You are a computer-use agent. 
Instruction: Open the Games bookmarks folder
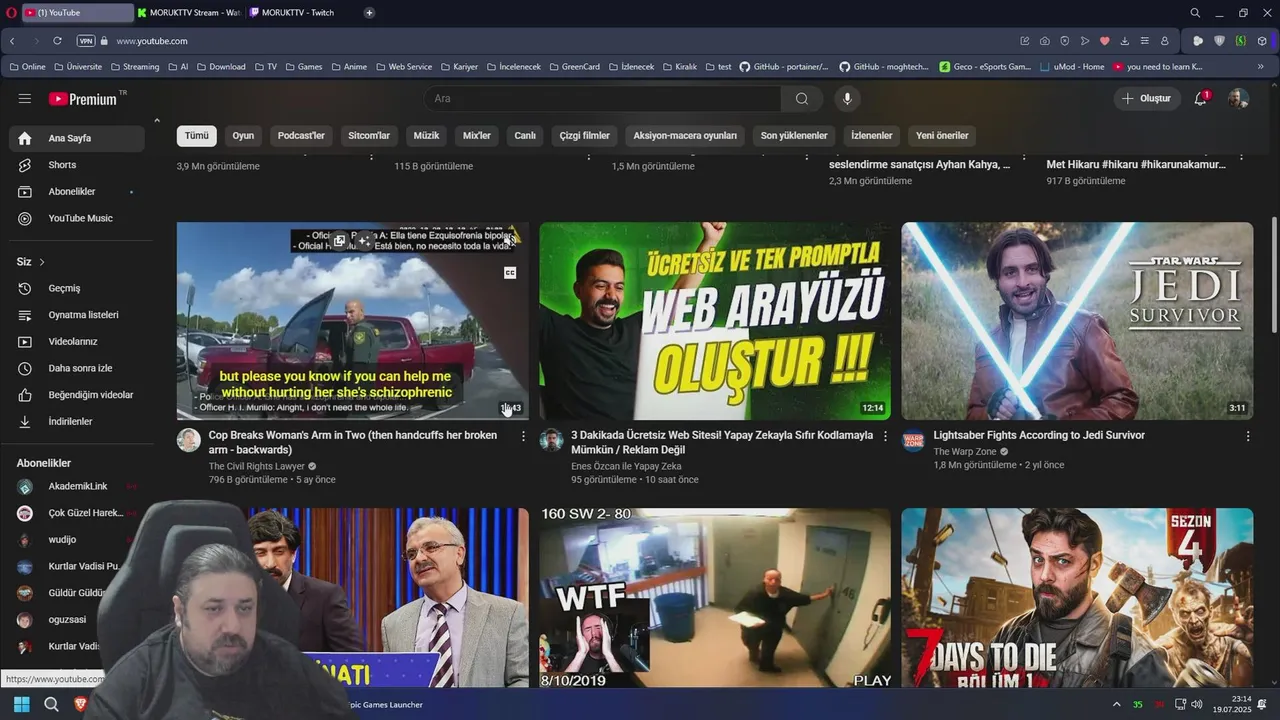tap(304, 67)
